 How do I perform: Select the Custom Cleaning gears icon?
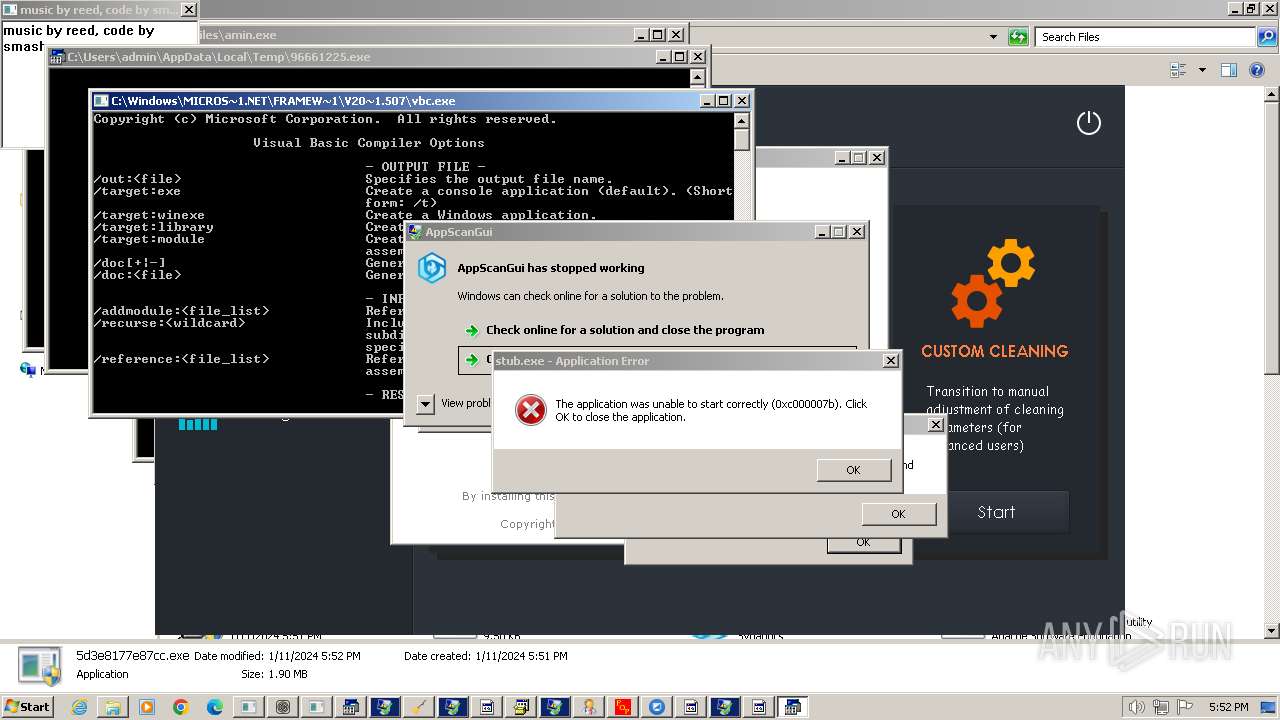click(993, 283)
